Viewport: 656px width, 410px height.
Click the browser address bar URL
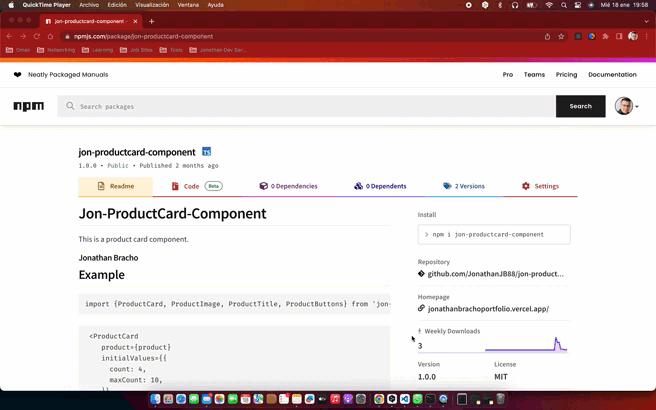tap(144, 36)
